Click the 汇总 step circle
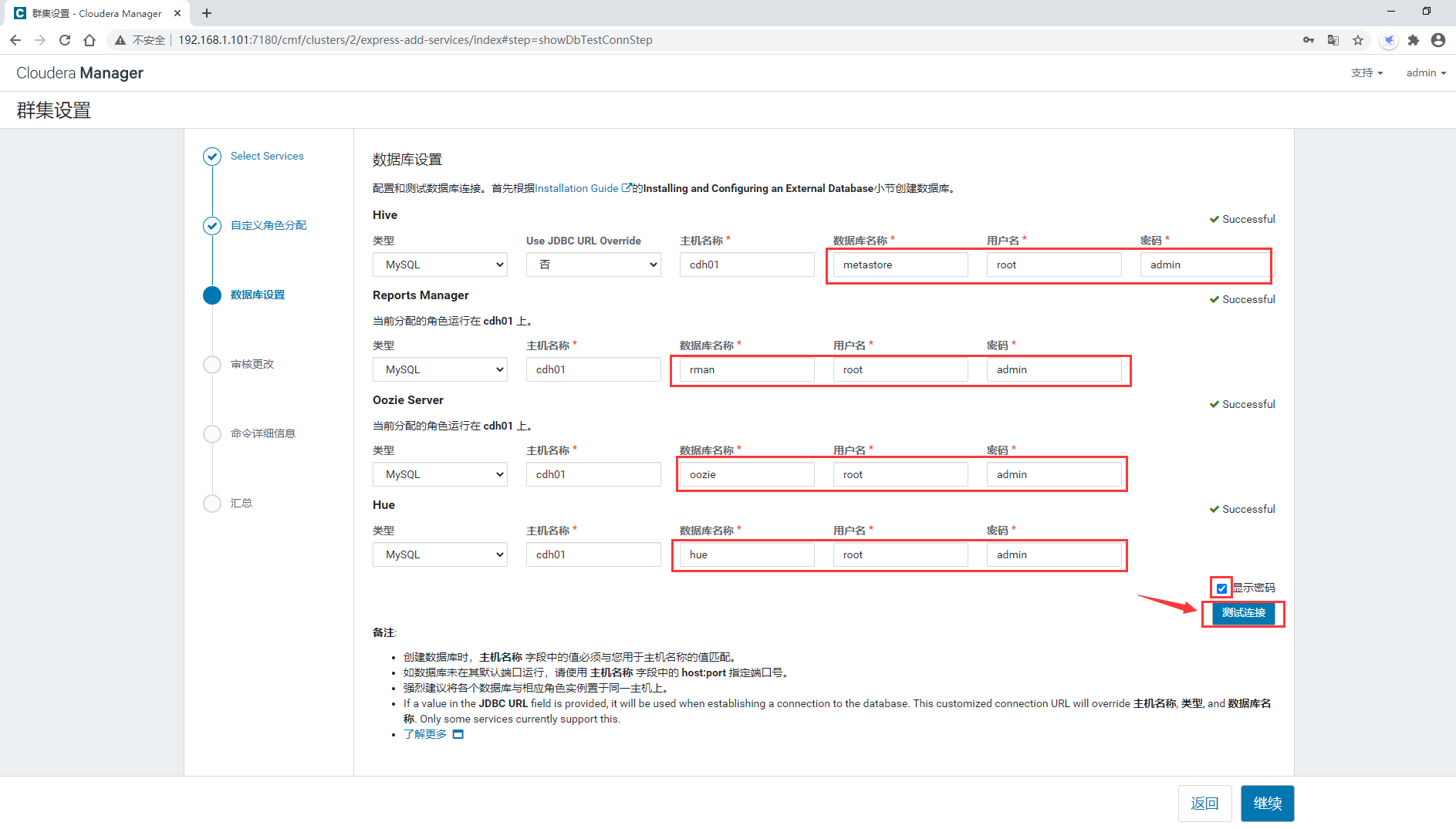This screenshot has height=829, width=1456. (212, 504)
